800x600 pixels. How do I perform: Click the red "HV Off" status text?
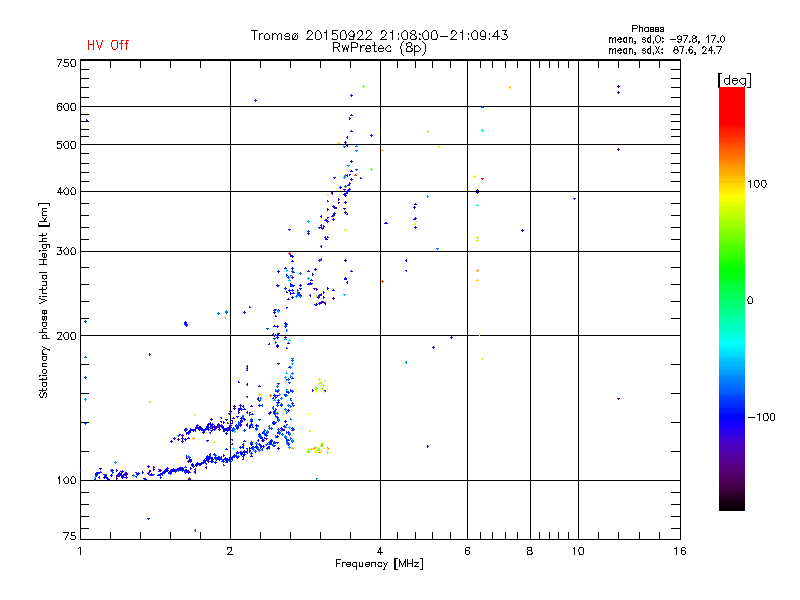tap(108, 45)
